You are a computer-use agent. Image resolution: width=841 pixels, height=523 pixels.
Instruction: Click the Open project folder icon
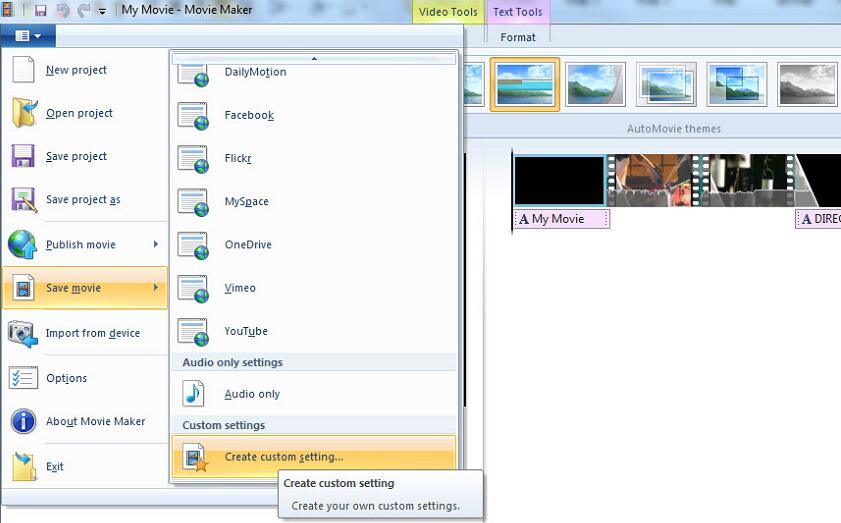click(24, 113)
